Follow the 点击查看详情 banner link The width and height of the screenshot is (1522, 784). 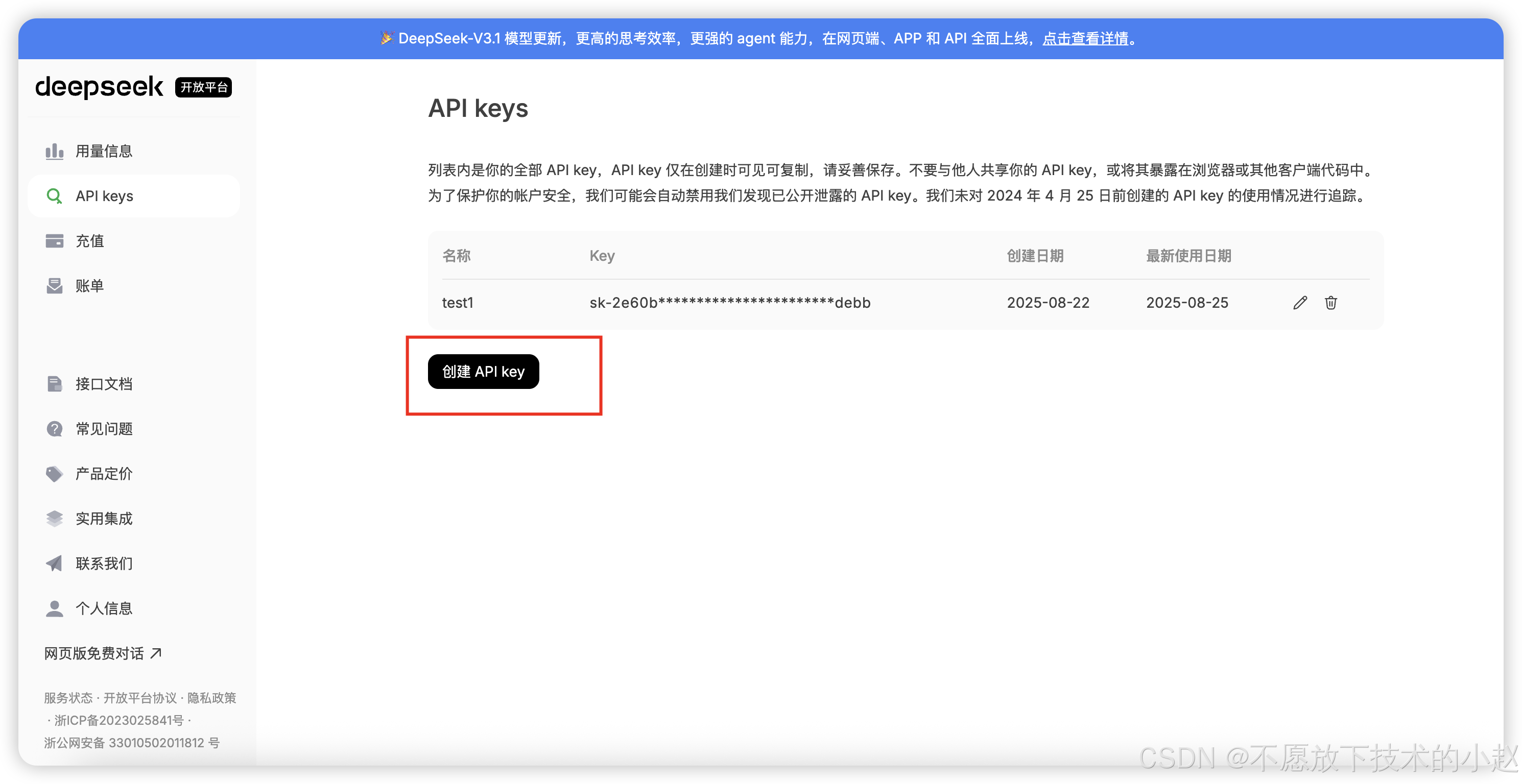[x=1085, y=38]
